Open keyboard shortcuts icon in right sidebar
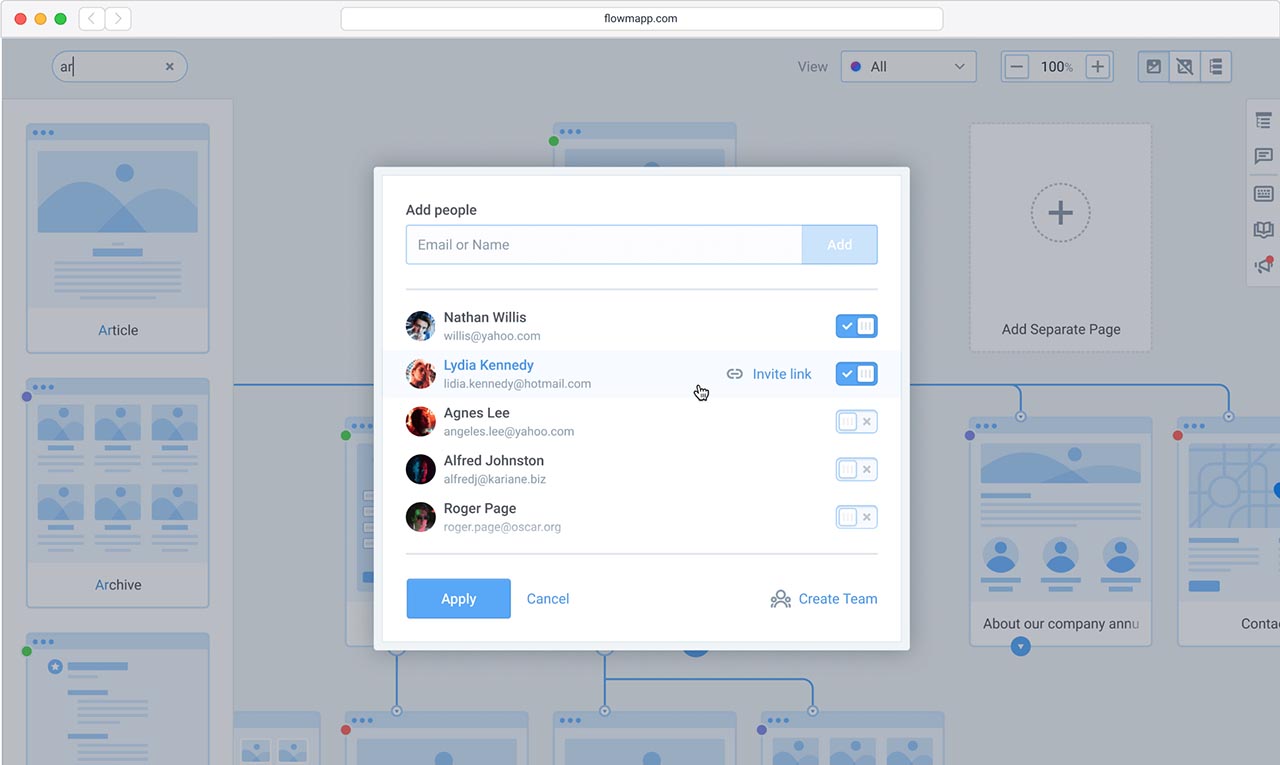 coord(1264,194)
